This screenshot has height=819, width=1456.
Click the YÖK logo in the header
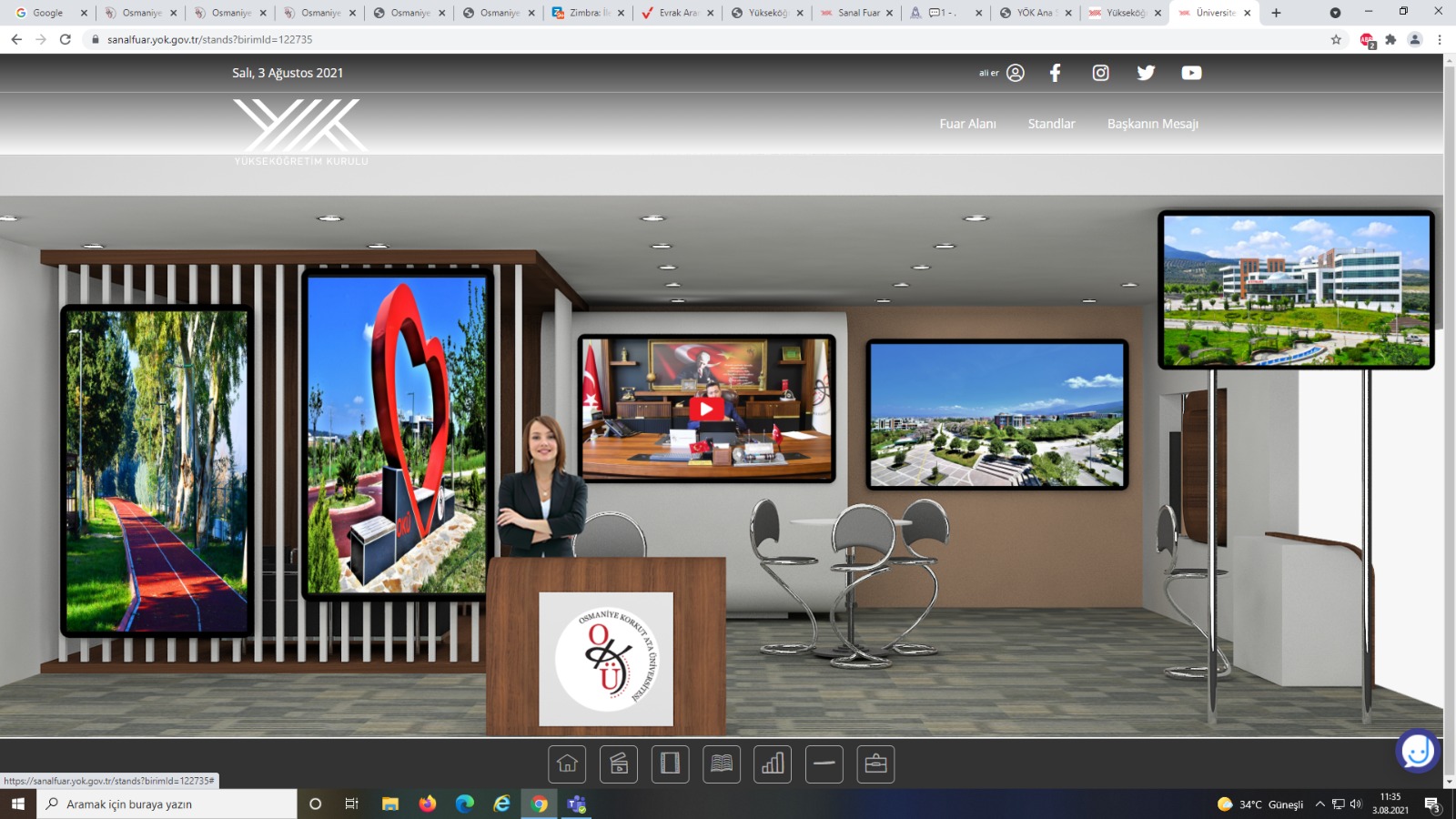[x=301, y=132]
